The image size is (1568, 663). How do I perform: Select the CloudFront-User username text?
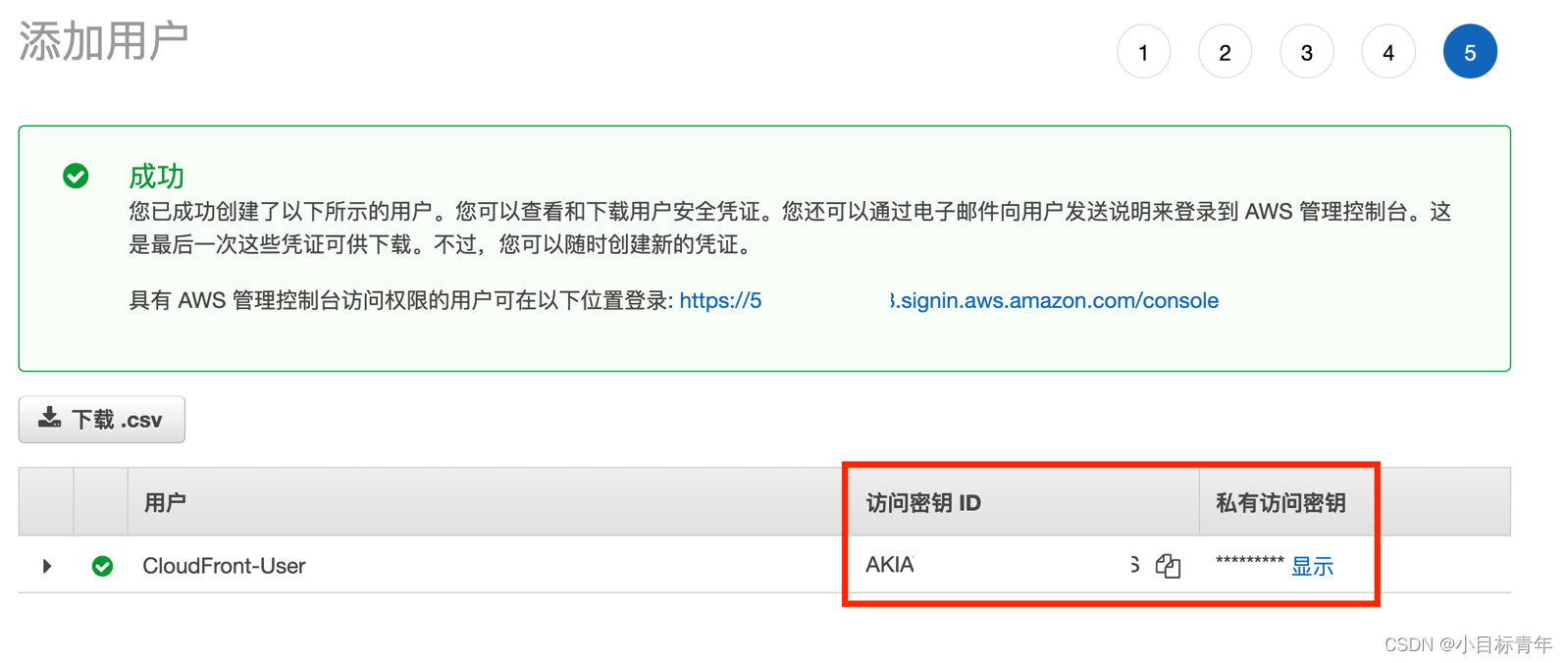coord(224,566)
